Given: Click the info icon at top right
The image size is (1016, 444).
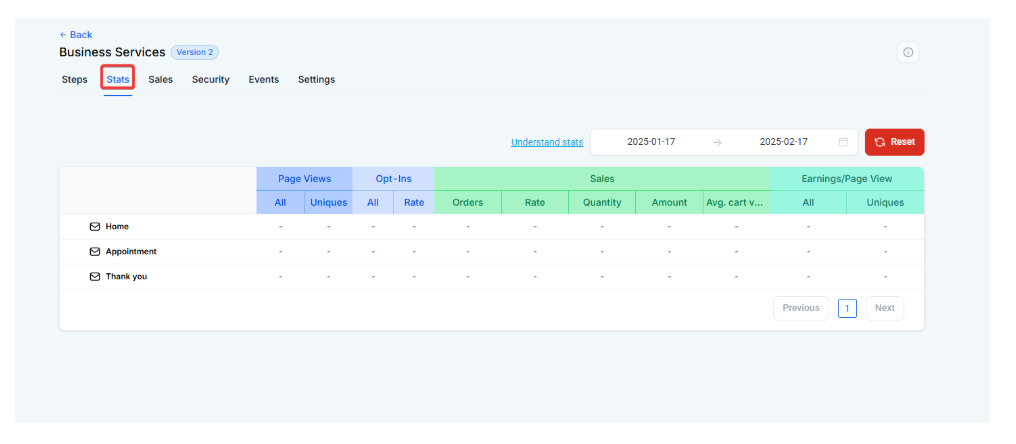Looking at the screenshot, I should point(907,53).
